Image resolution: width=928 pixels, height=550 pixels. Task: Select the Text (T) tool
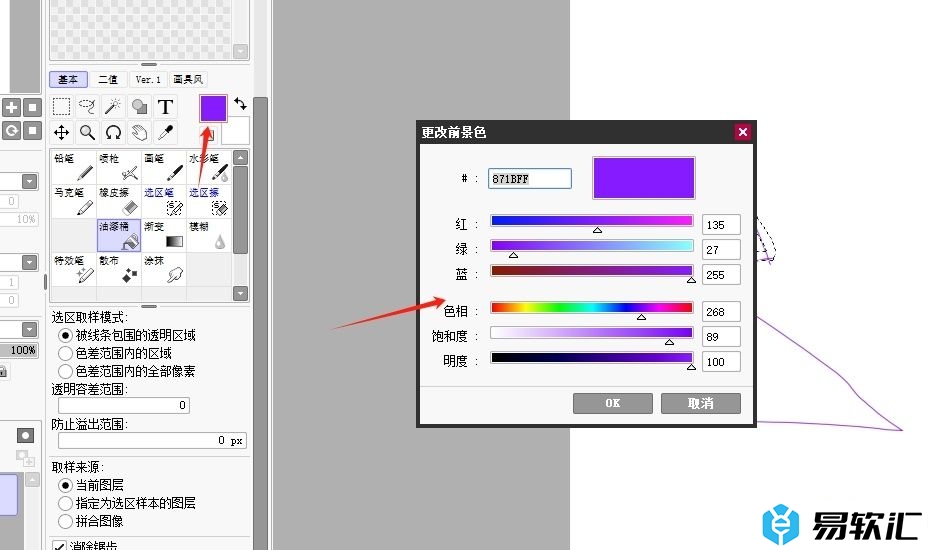click(165, 107)
